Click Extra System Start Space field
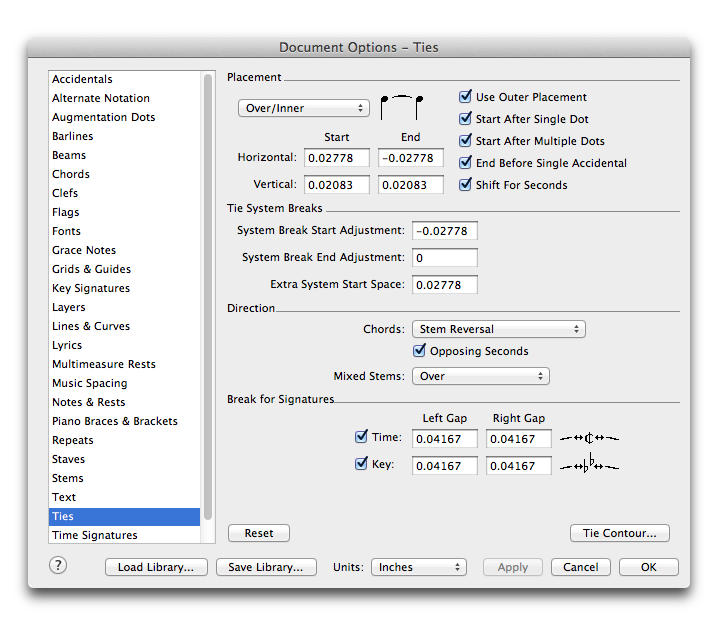This screenshot has width=718, height=624. (445, 285)
